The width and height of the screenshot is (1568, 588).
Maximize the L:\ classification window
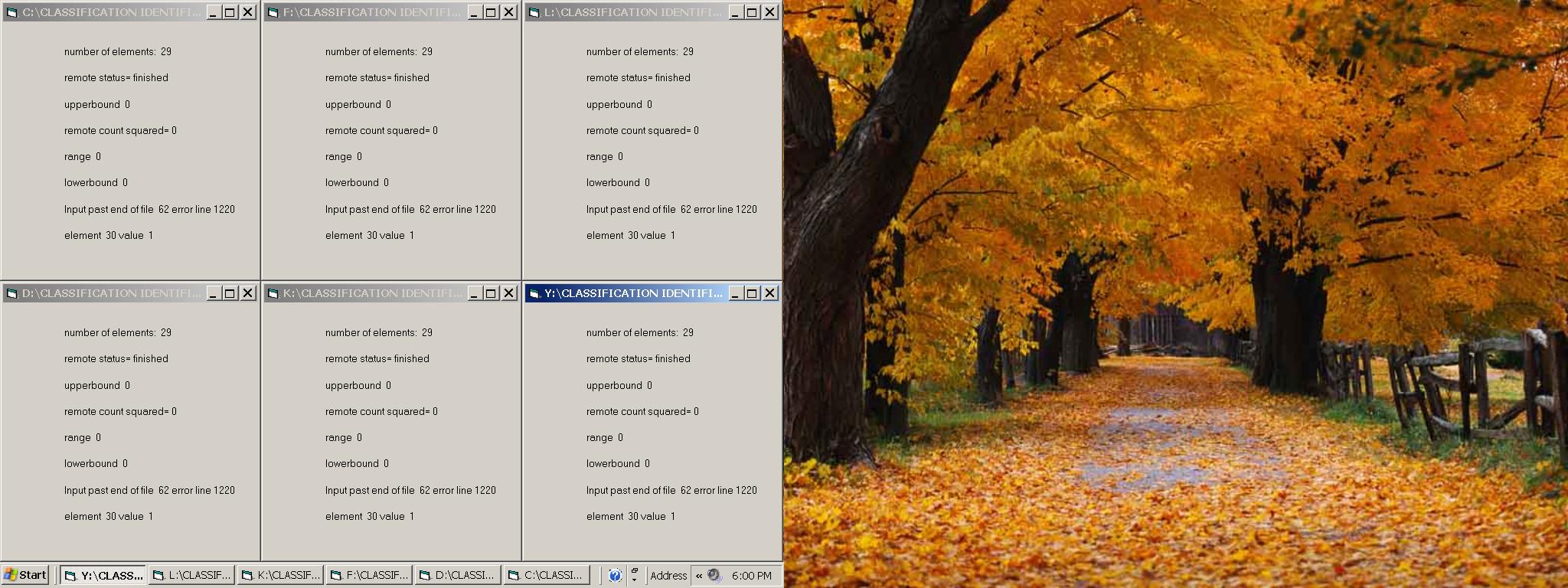tap(753, 12)
